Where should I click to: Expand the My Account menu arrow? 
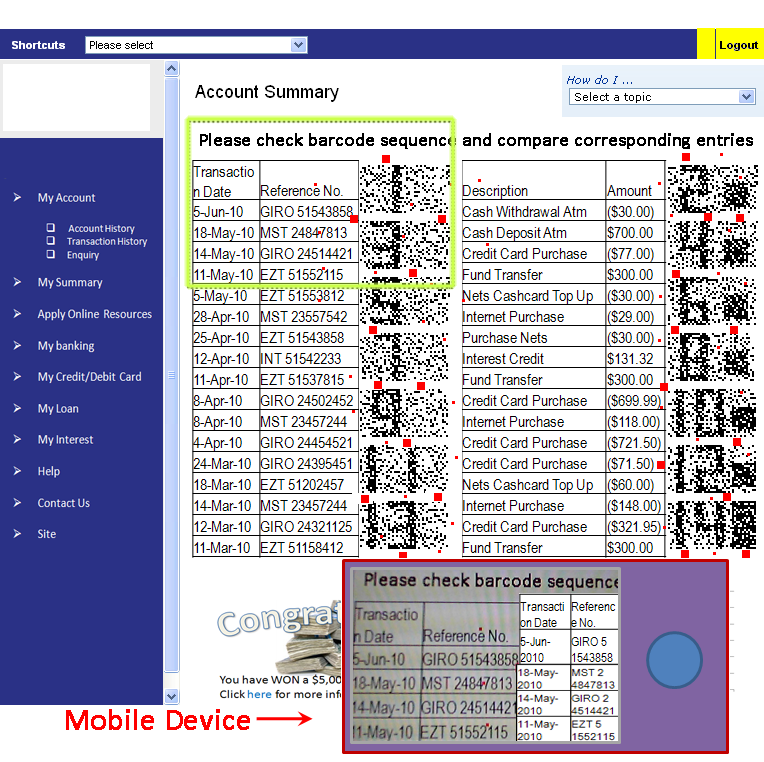(17, 197)
